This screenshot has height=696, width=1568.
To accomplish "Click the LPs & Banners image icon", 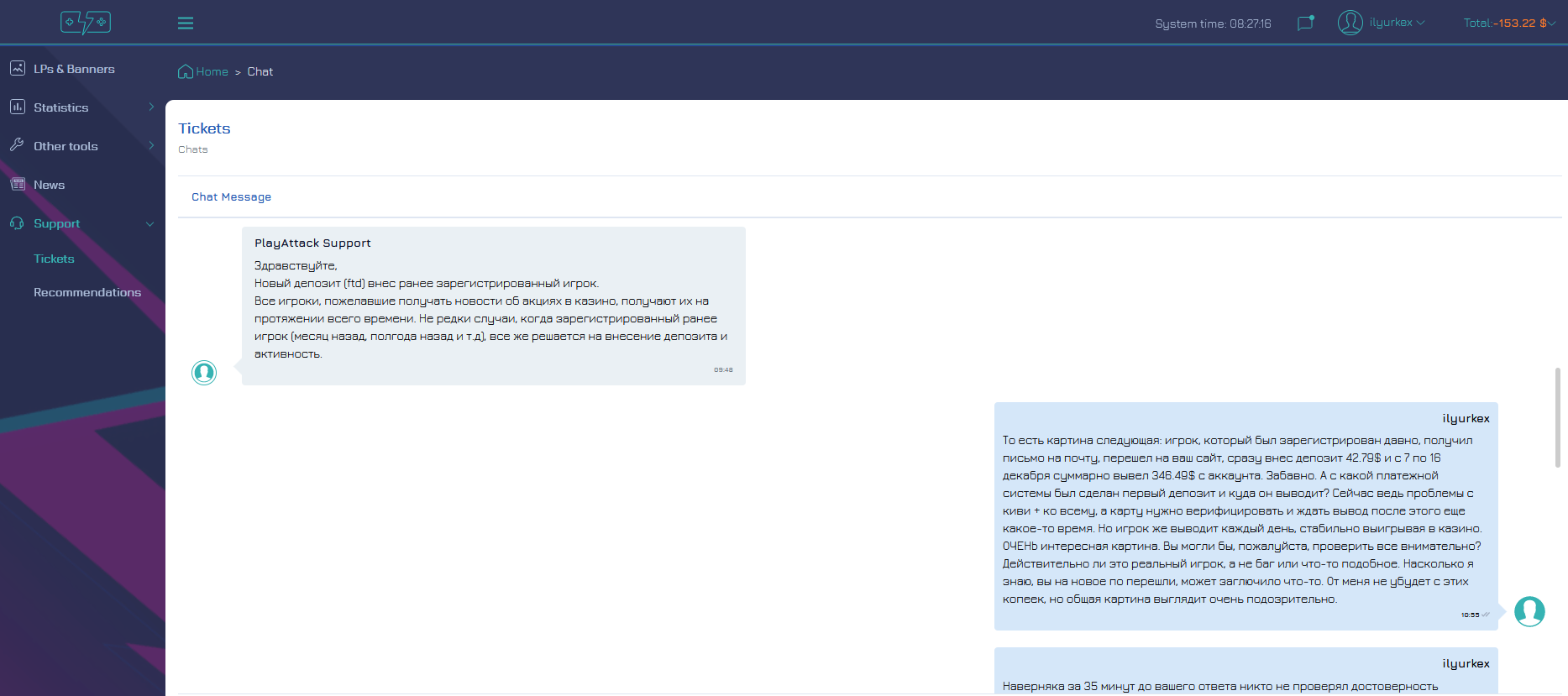I will pos(18,68).
